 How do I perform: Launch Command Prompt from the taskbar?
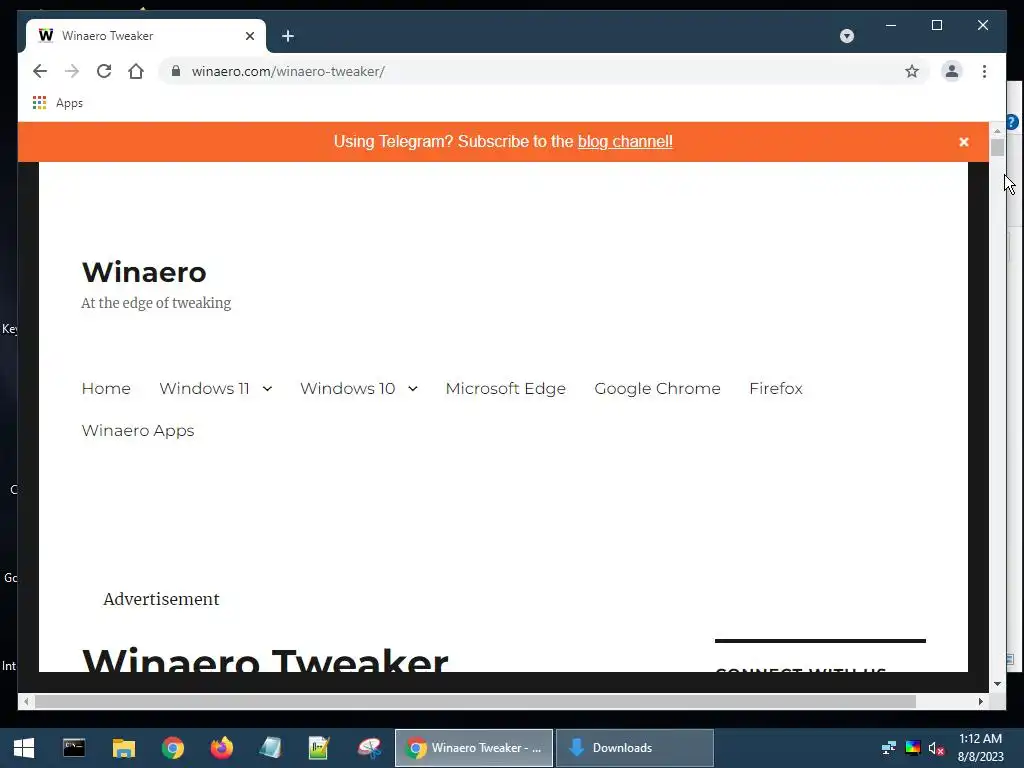[x=74, y=748]
